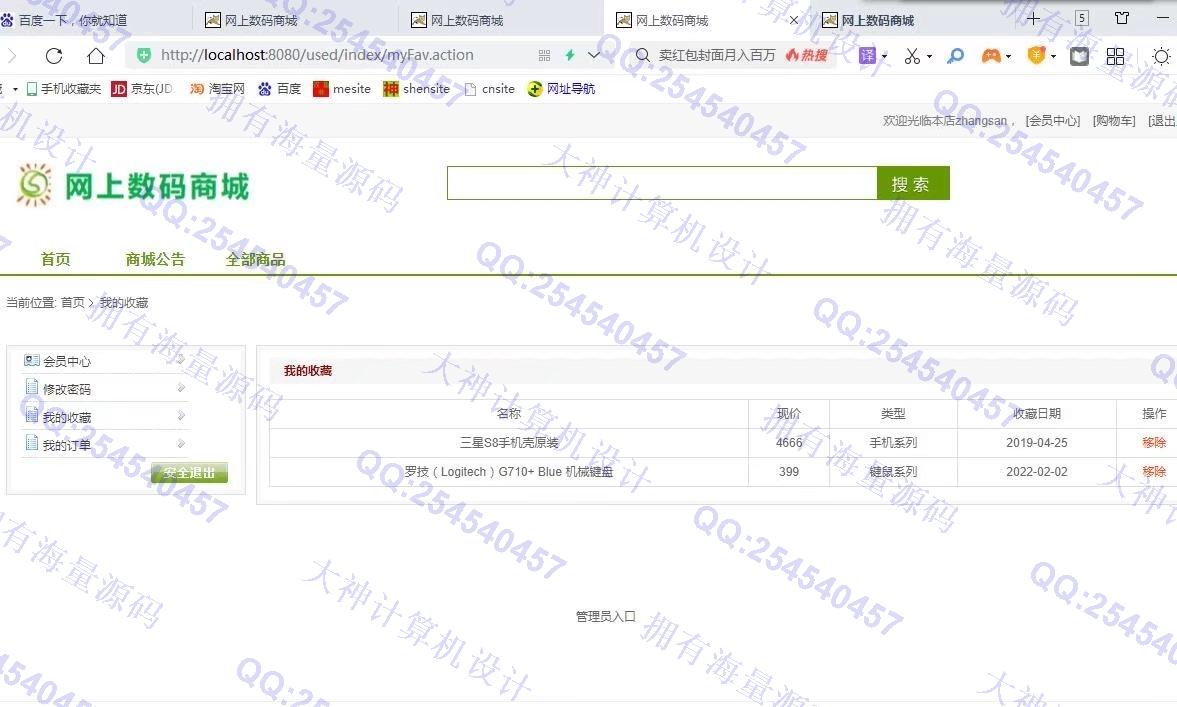This screenshot has height=707, width=1177.
Task: Switch to the first 网上数码商城 tab
Action: tap(295, 20)
